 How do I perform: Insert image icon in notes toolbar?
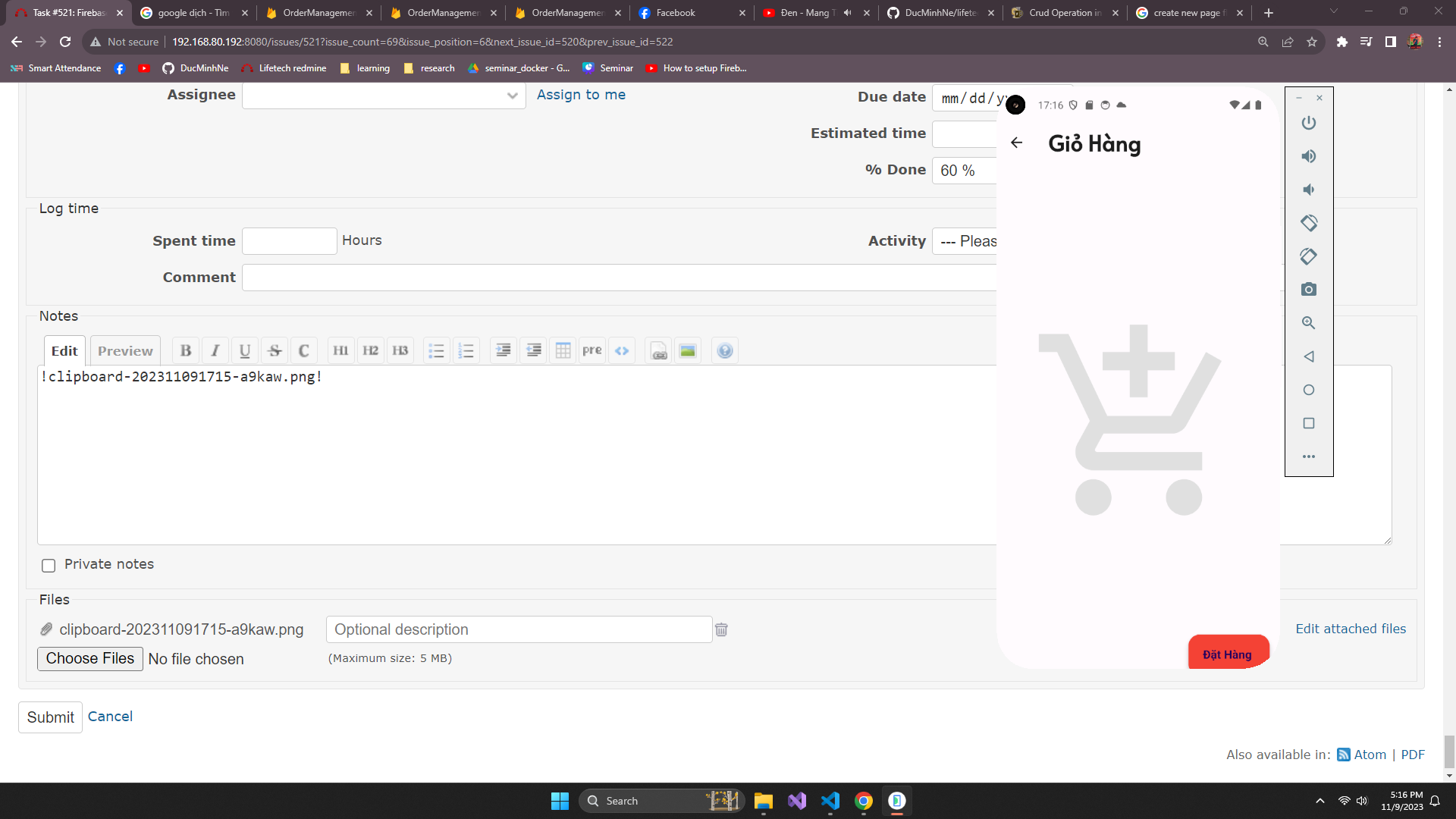tap(687, 350)
